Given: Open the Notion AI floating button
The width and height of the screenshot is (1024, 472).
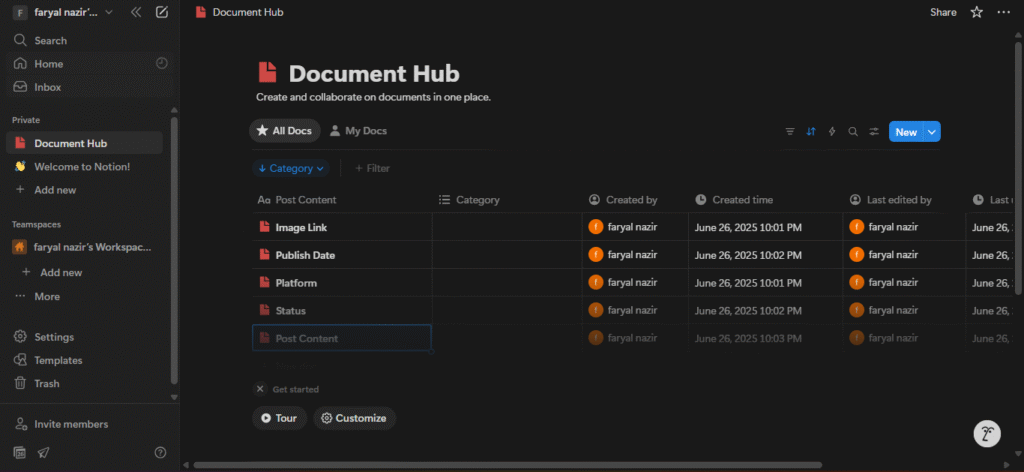Looking at the screenshot, I should click(x=987, y=433).
